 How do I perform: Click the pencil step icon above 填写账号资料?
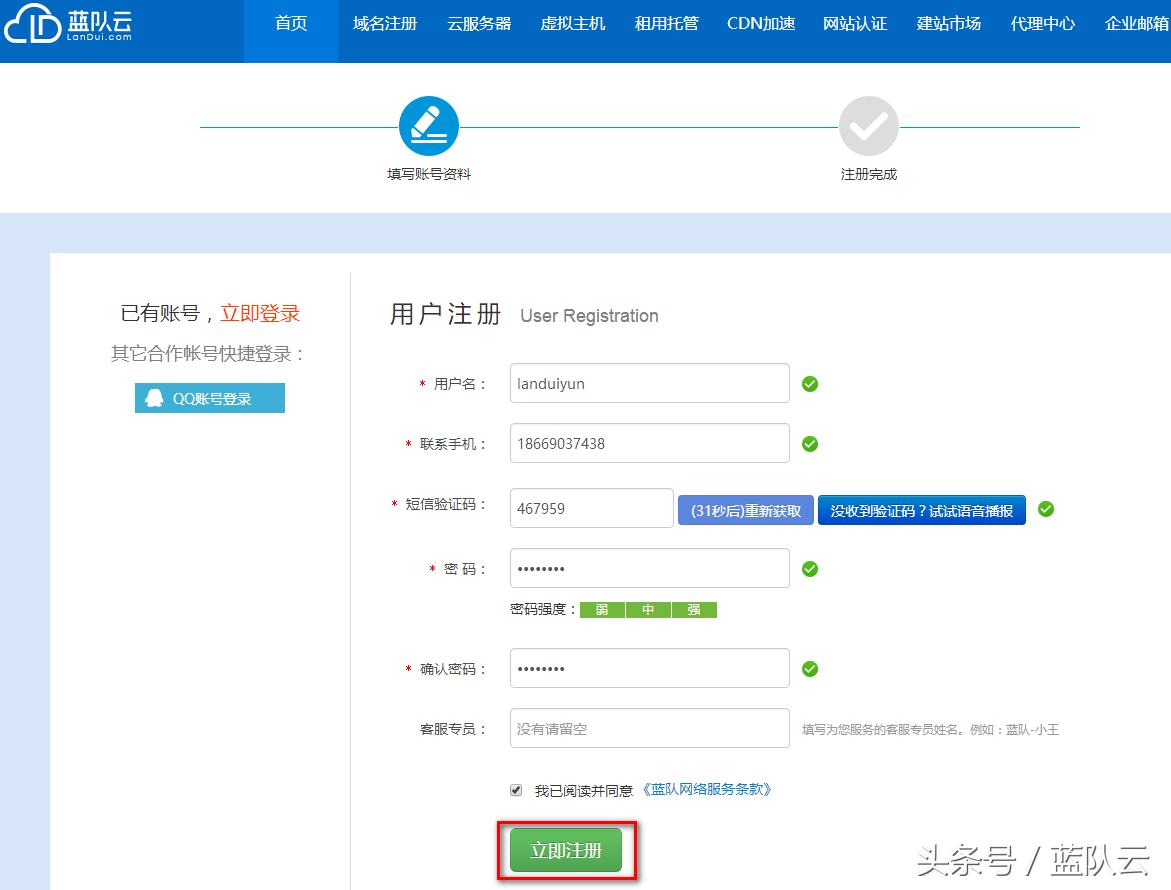click(429, 125)
